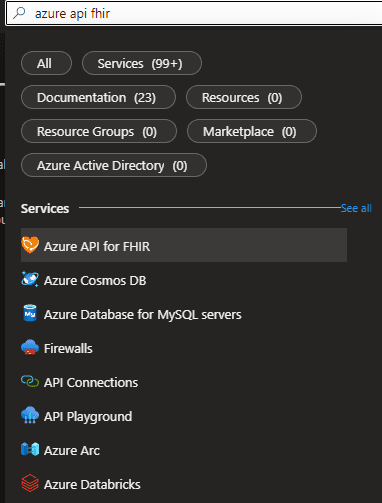Click the Azure Databricks stacked icon
The image size is (382, 503).
pyautogui.click(x=30, y=483)
